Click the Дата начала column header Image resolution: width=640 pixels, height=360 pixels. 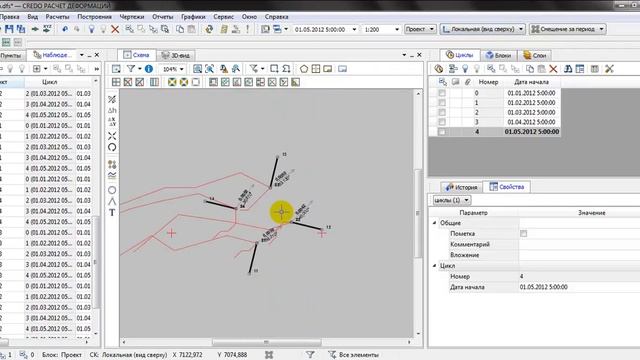531,82
